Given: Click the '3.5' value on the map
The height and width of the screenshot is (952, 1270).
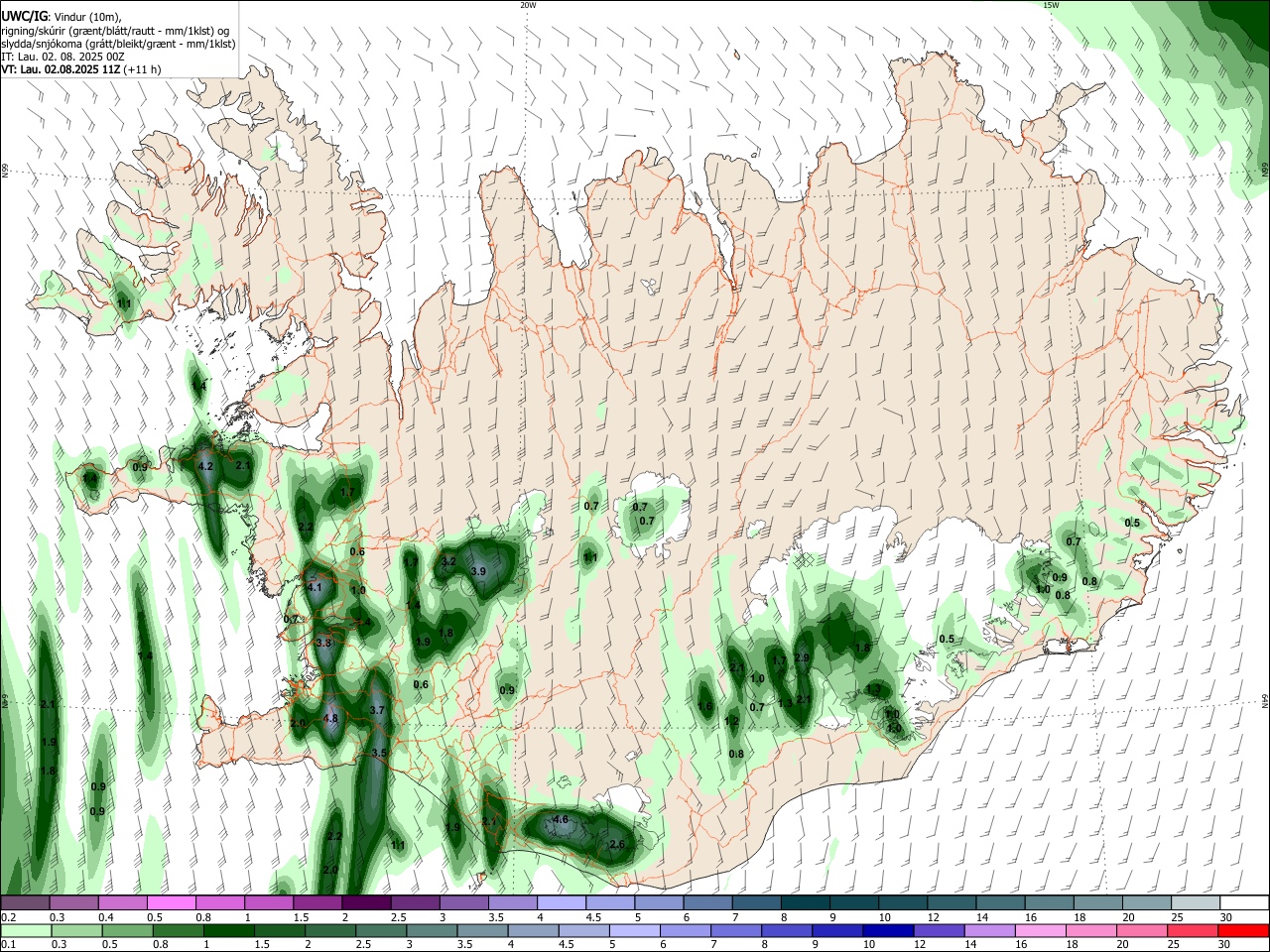Looking at the screenshot, I should 379,754.
